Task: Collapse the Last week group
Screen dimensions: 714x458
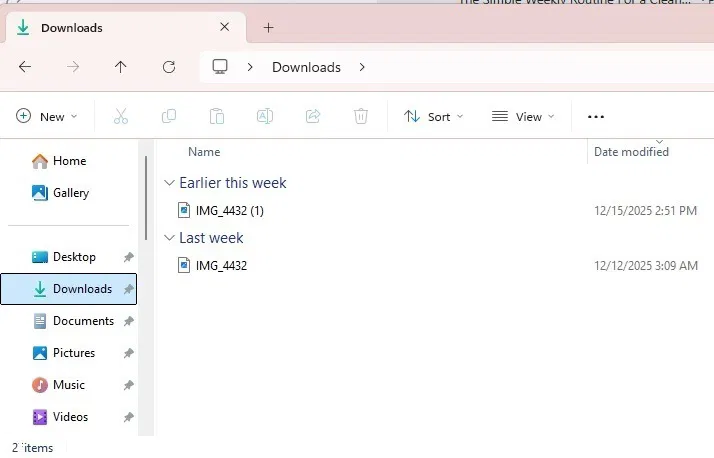Action: tap(169, 238)
